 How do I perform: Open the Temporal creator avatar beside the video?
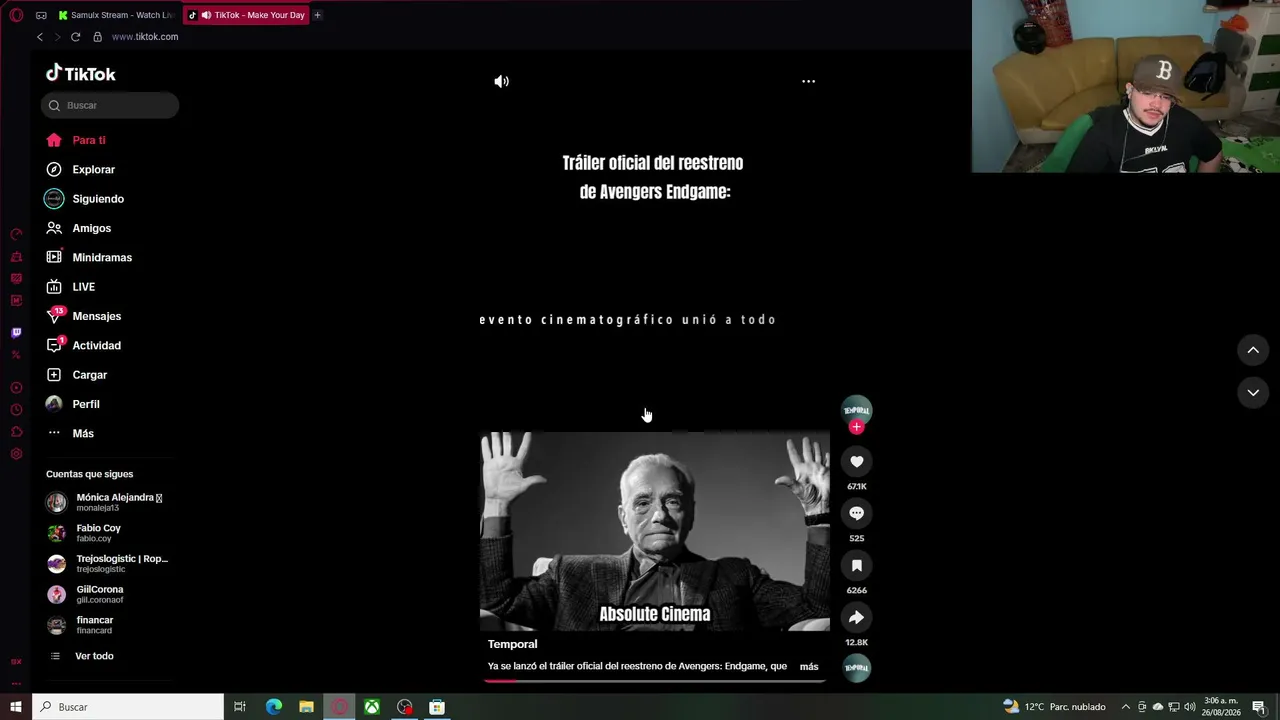857,410
